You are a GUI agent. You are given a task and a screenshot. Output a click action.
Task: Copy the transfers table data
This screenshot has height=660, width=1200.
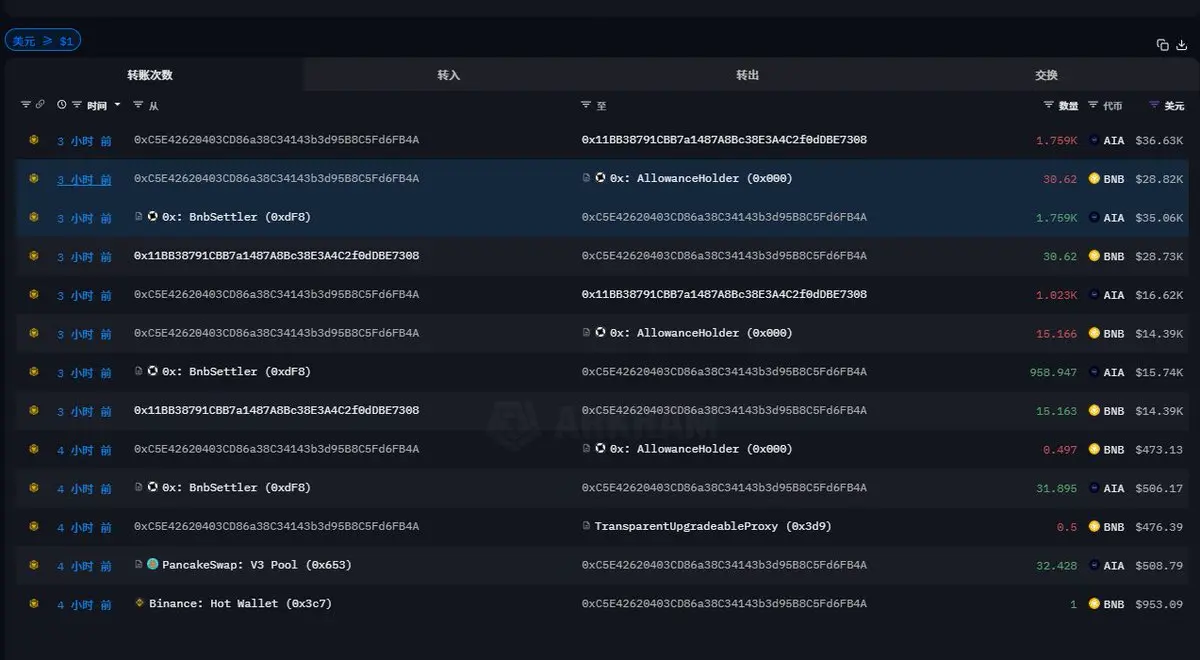coord(1163,44)
